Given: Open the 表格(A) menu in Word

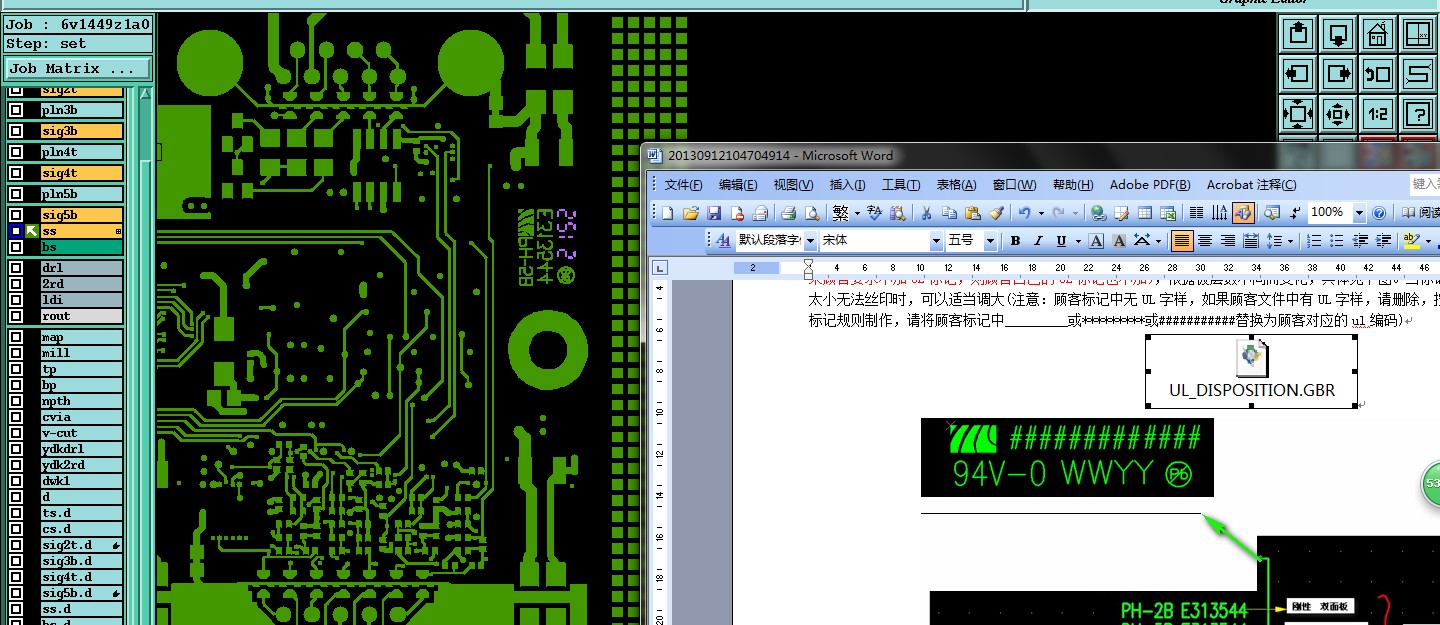Looking at the screenshot, I should [x=956, y=185].
